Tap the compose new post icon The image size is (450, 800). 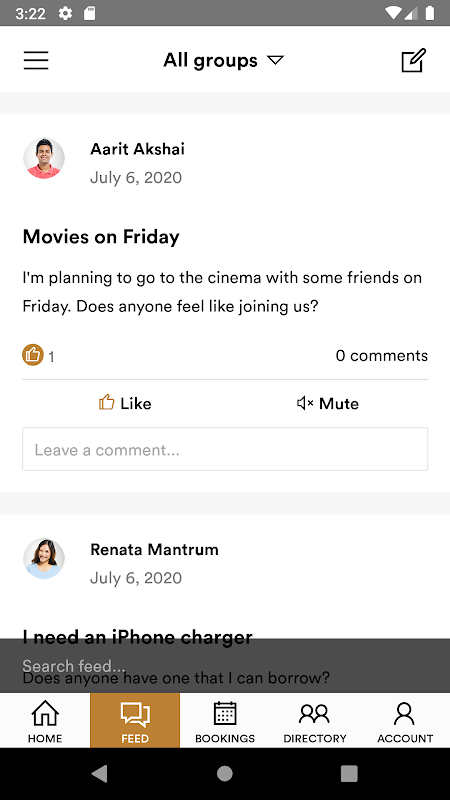point(413,60)
